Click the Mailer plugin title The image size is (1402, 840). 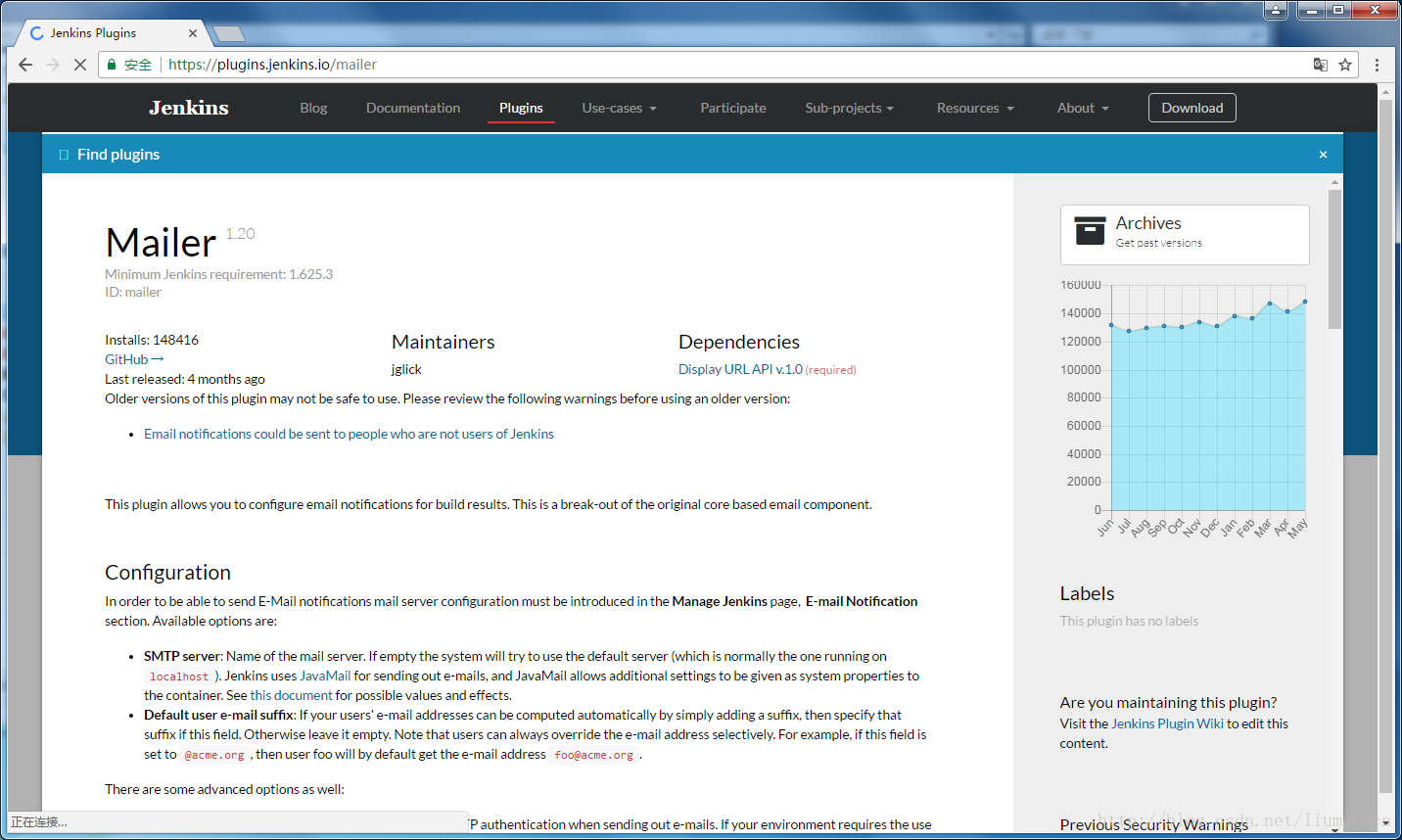[x=161, y=243]
